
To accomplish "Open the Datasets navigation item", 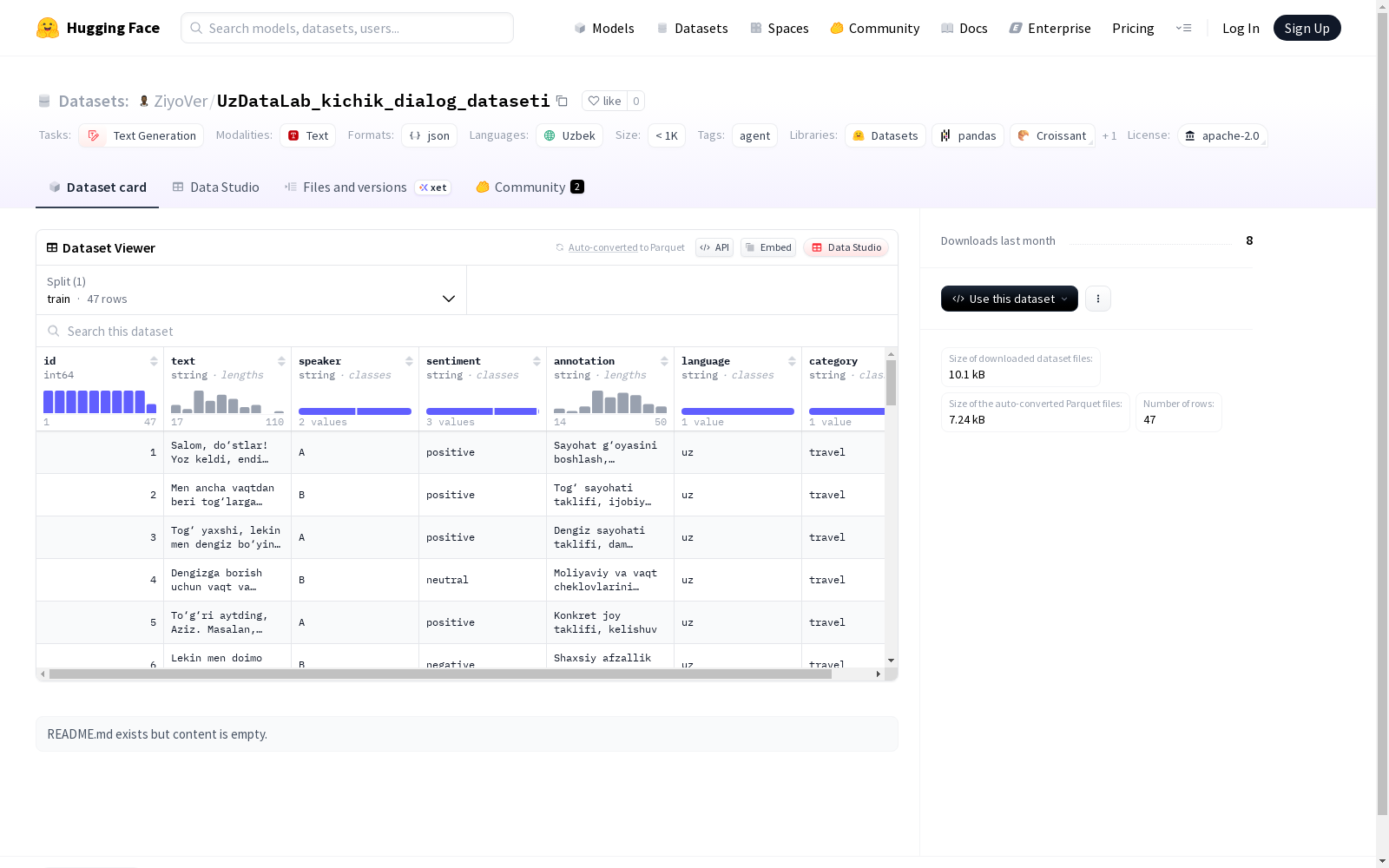I will tap(692, 28).
